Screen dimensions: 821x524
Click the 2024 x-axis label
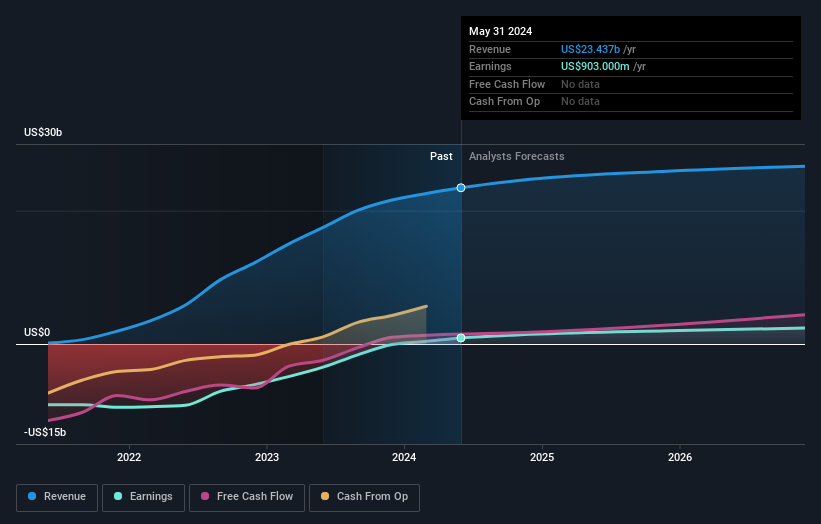(404, 457)
